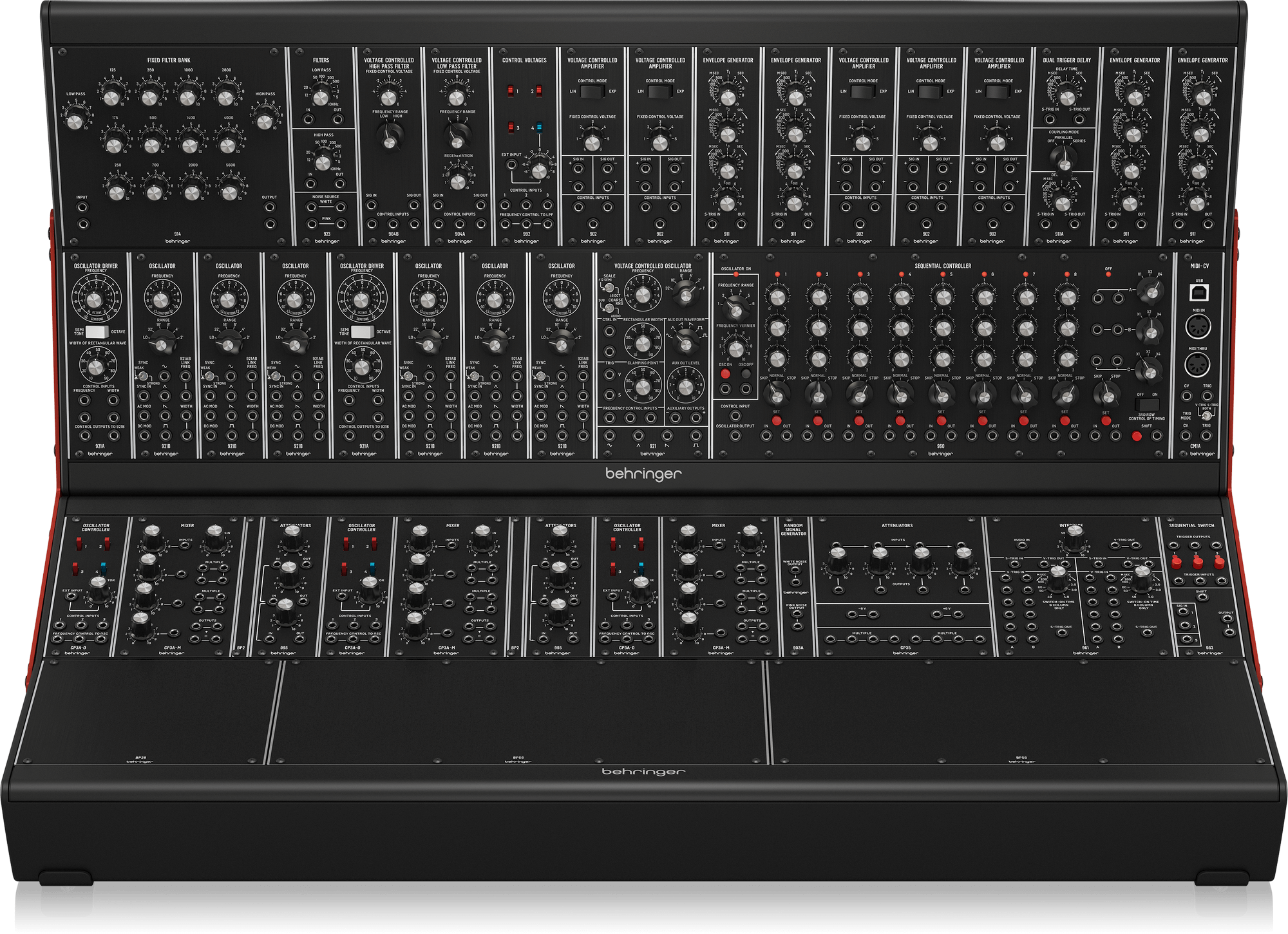The image size is (1288, 934).
Task: Toggle the 3rd Row Control of Timing switch
Action: 1147,404
